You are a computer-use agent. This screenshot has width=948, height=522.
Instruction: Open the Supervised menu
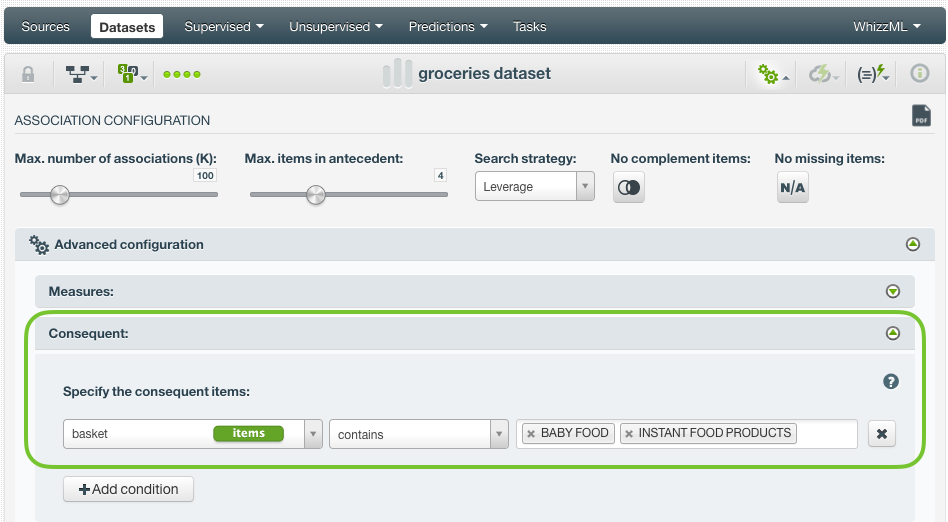click(224, 27)
